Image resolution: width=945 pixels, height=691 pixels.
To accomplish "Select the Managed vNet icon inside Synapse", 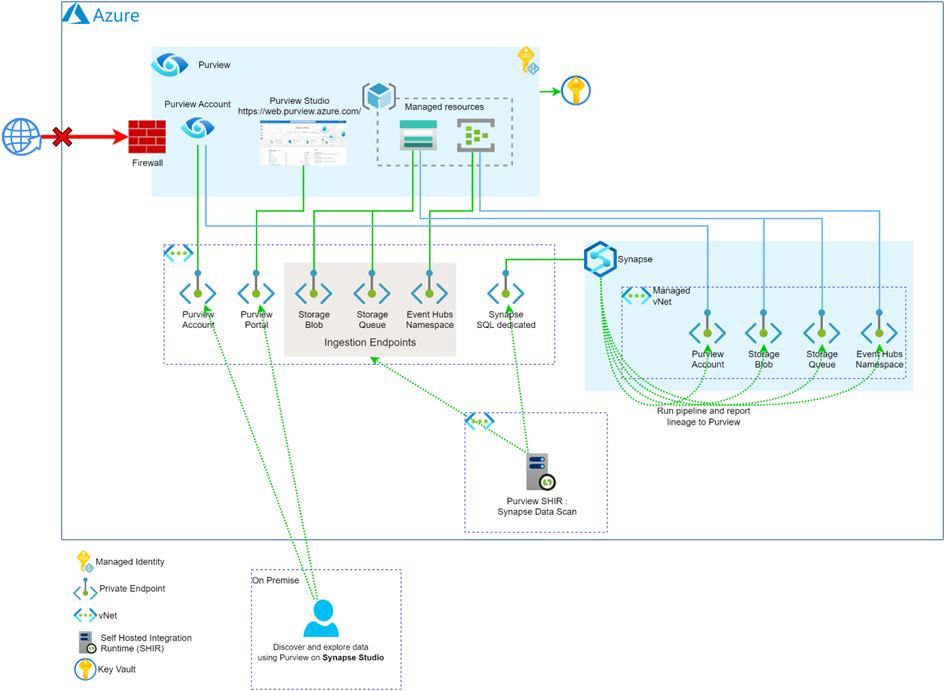I will (x=636, y=296).
